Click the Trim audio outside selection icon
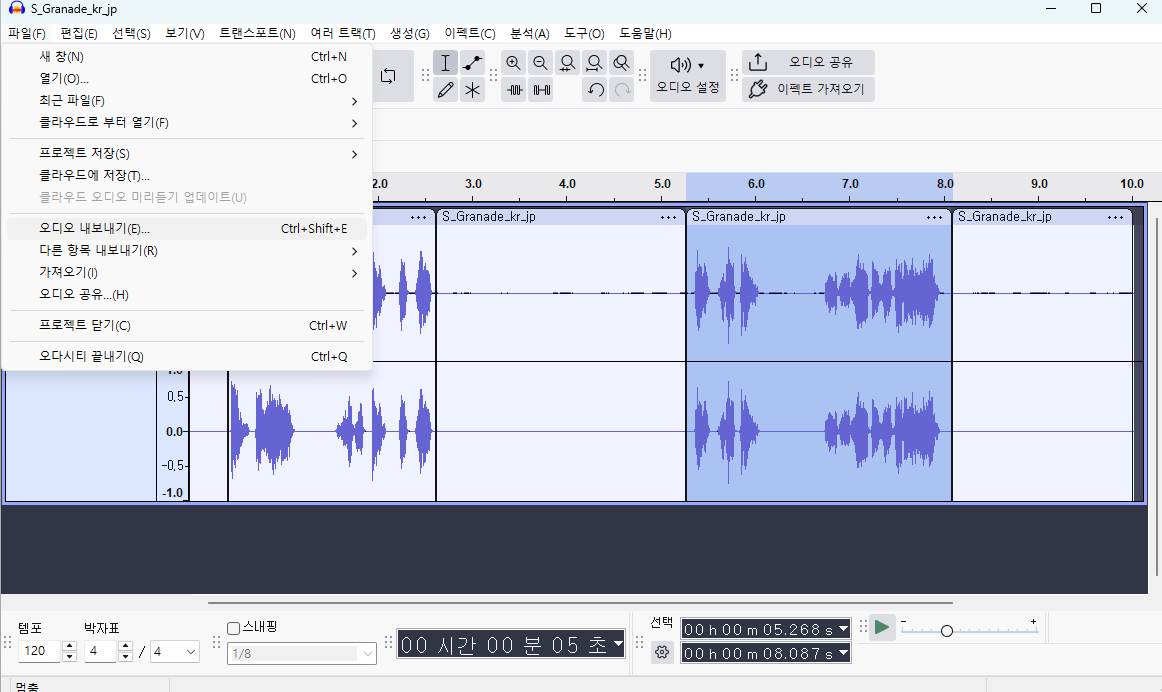The image size is (1162, 692). [514, 90]
